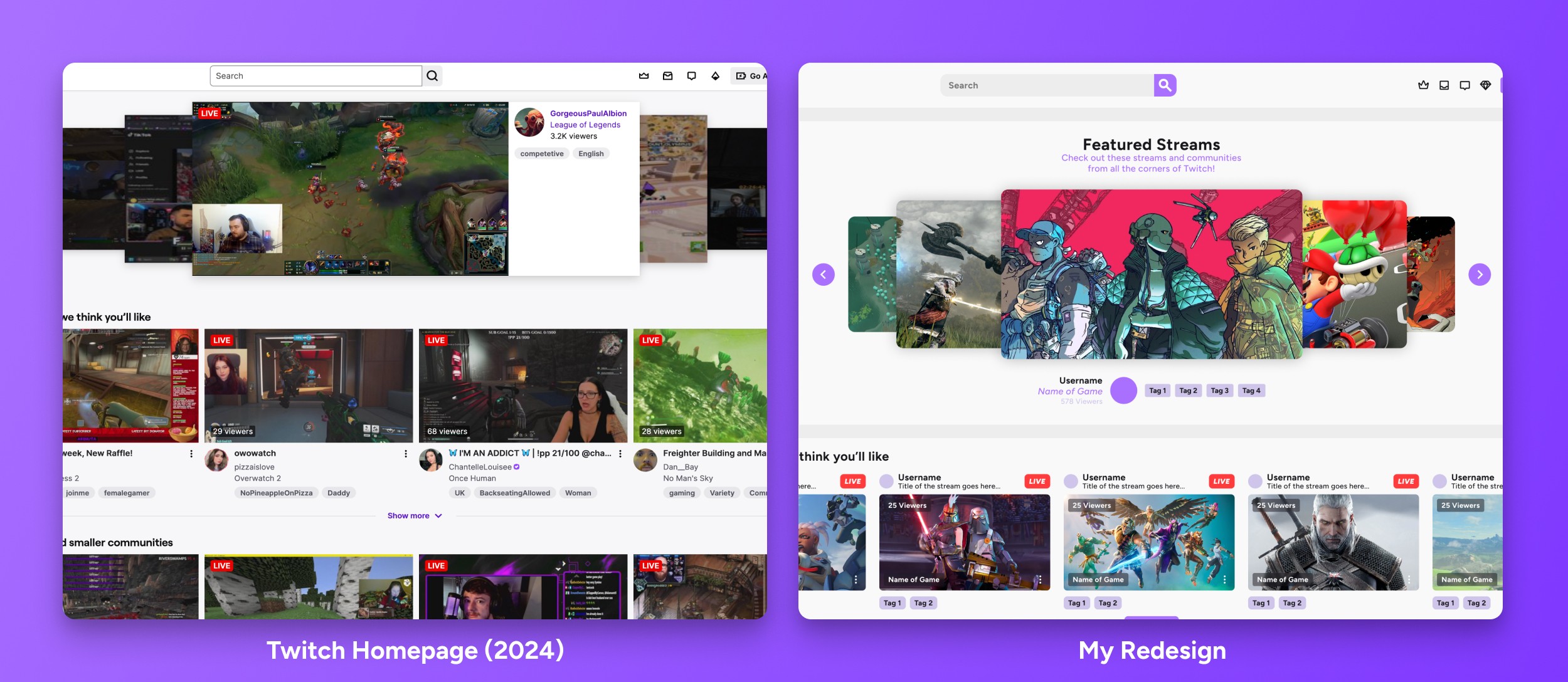
Task: Open the Dan__Bay channel link
Action: [681, 467]
